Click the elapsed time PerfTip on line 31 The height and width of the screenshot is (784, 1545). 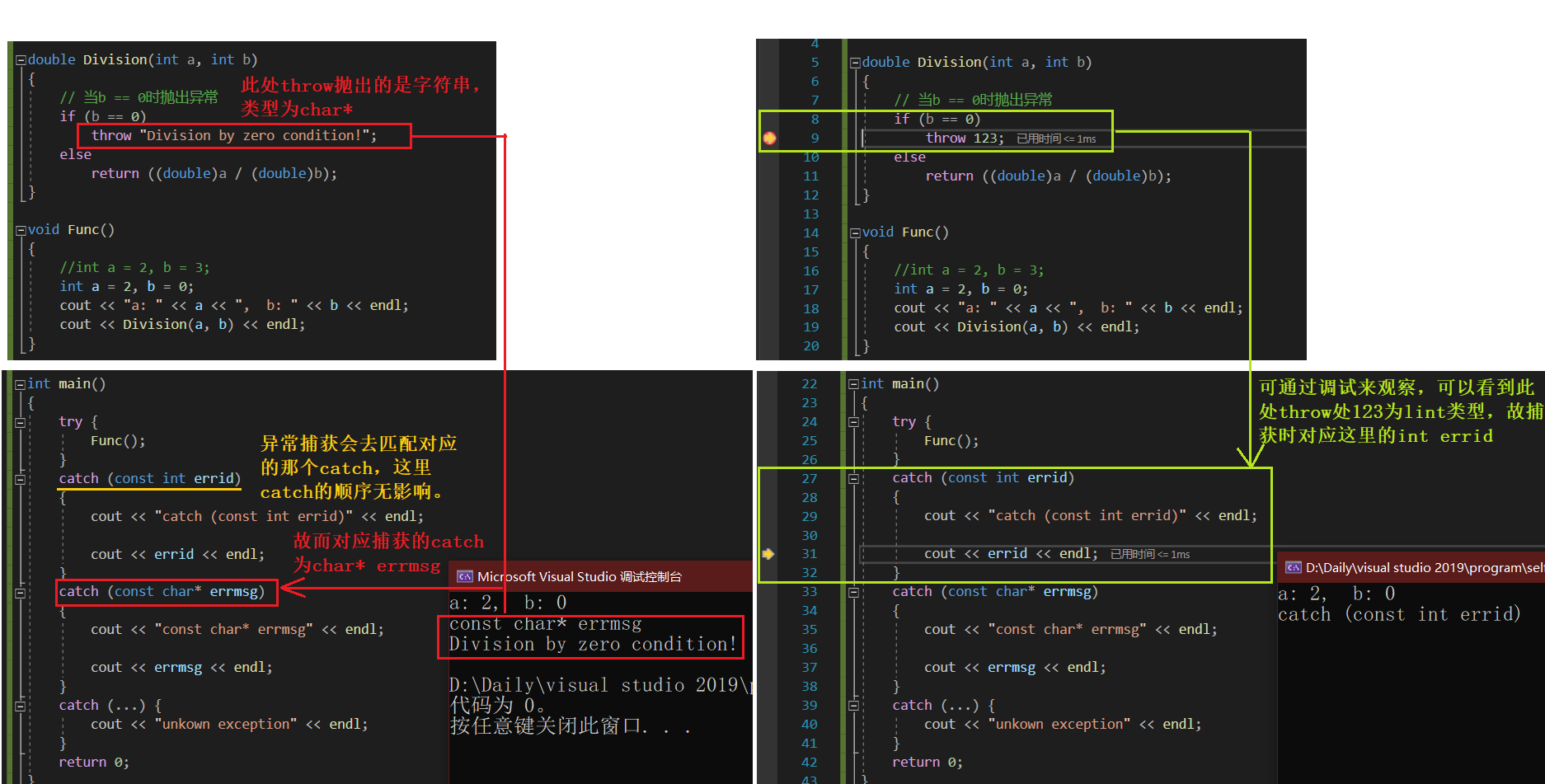[x=1150, y=554]
